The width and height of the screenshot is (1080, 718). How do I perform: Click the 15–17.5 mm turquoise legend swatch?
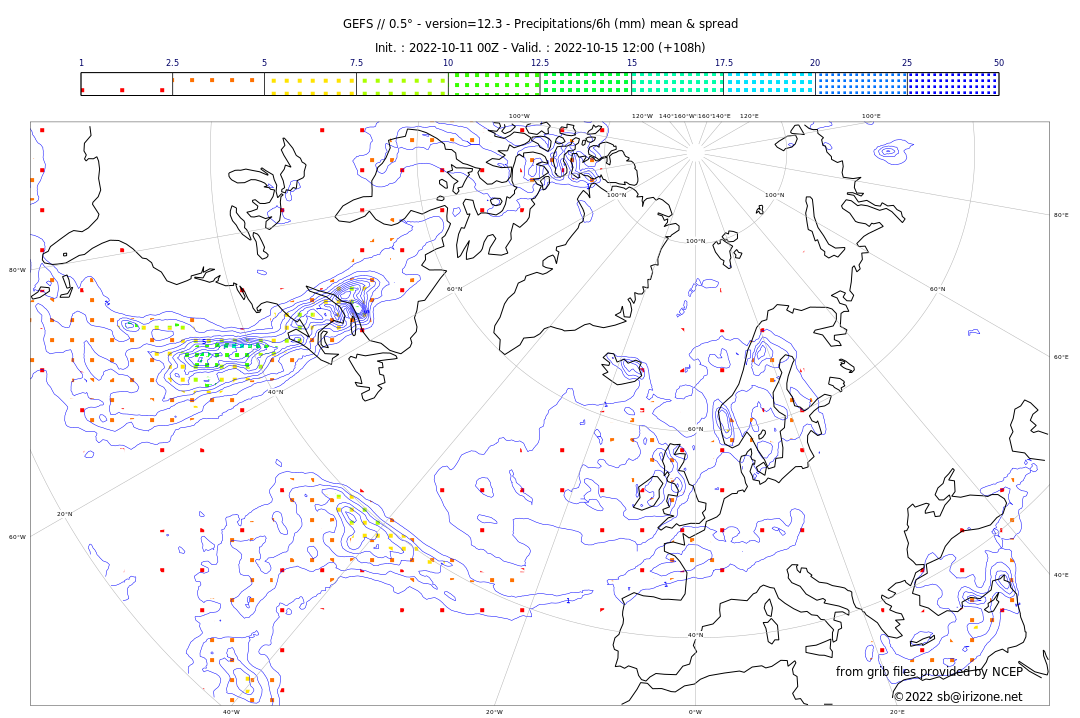coord(678,84)
